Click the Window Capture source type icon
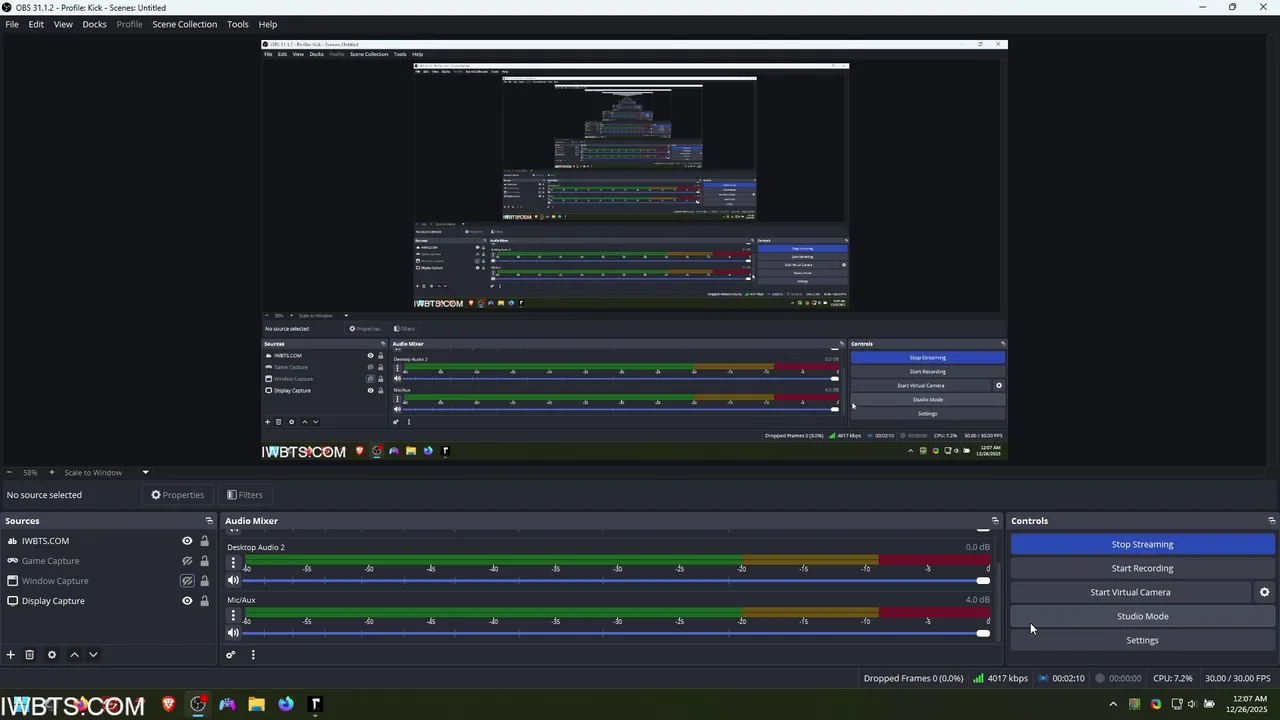 pyautogui.click(x=12, y=581)
